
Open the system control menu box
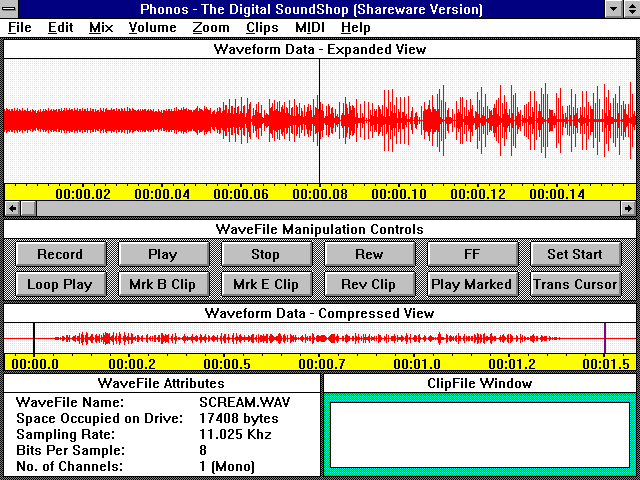pos(10,9)
